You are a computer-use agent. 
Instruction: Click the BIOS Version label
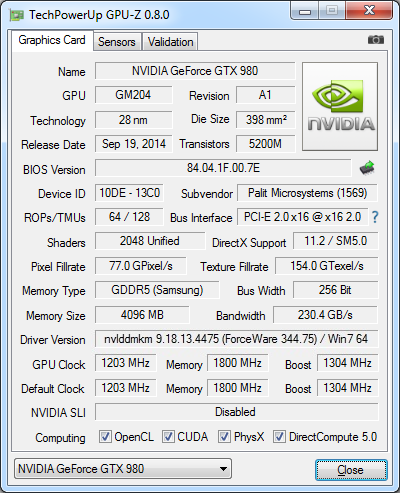(54, 170)
